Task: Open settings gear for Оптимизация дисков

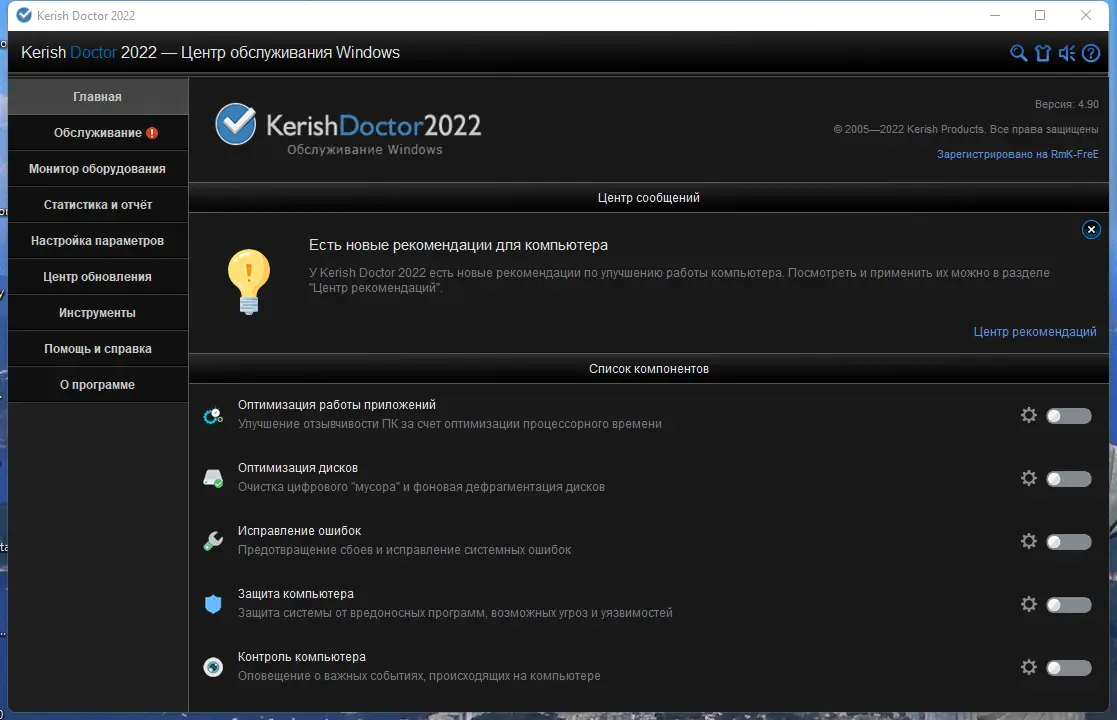Action: pyautogui.click(x=1029, y=478)
